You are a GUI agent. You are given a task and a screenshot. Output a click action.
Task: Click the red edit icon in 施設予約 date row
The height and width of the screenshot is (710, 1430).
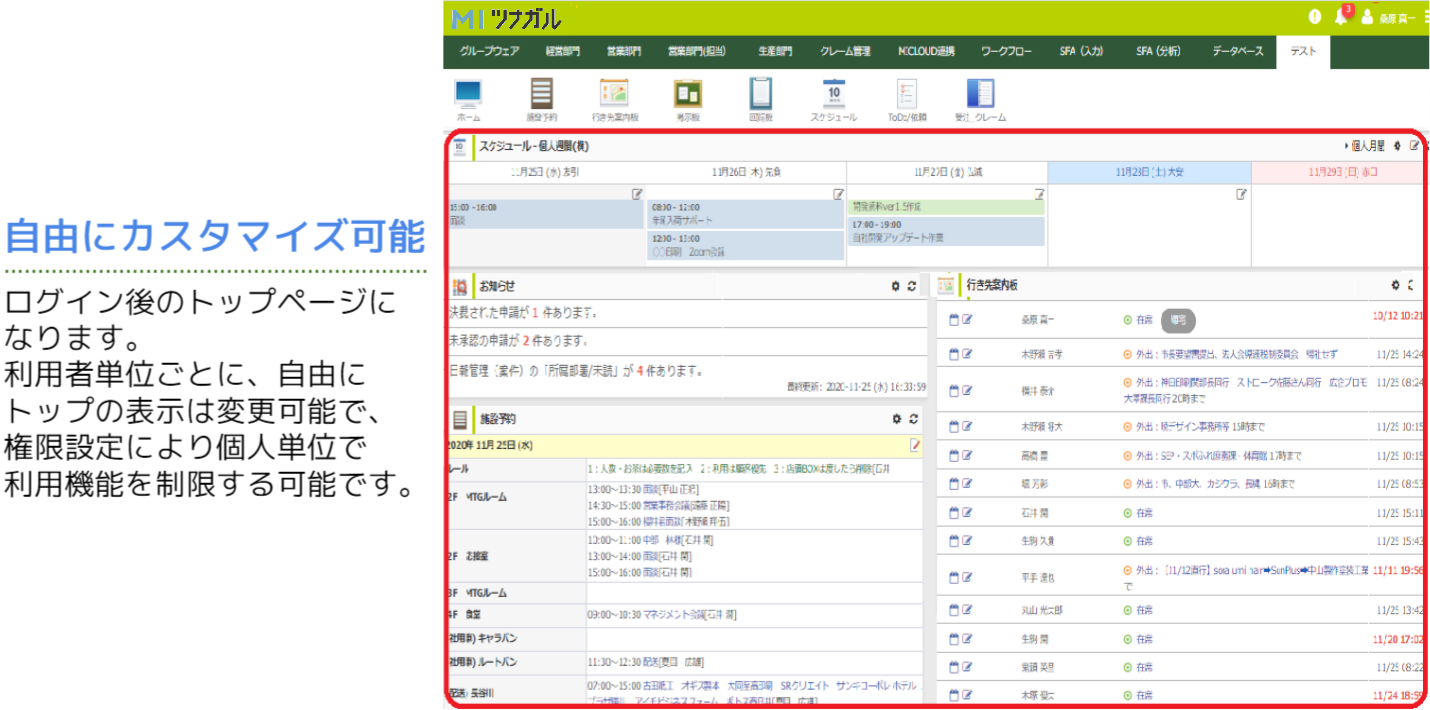click(x=914, y=444)
